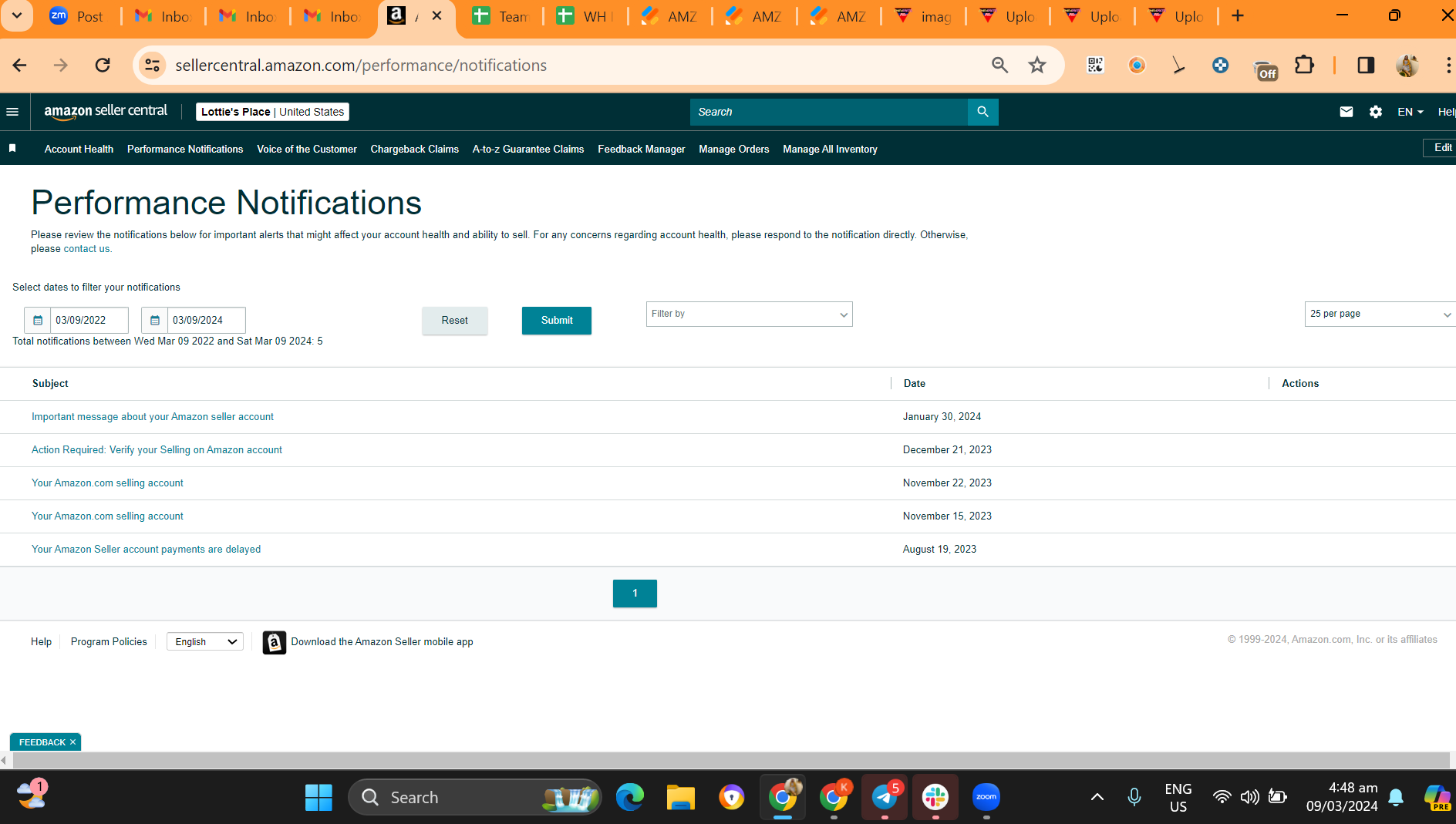Click the Amazon Seller Central logo

[x=106, y=111]
